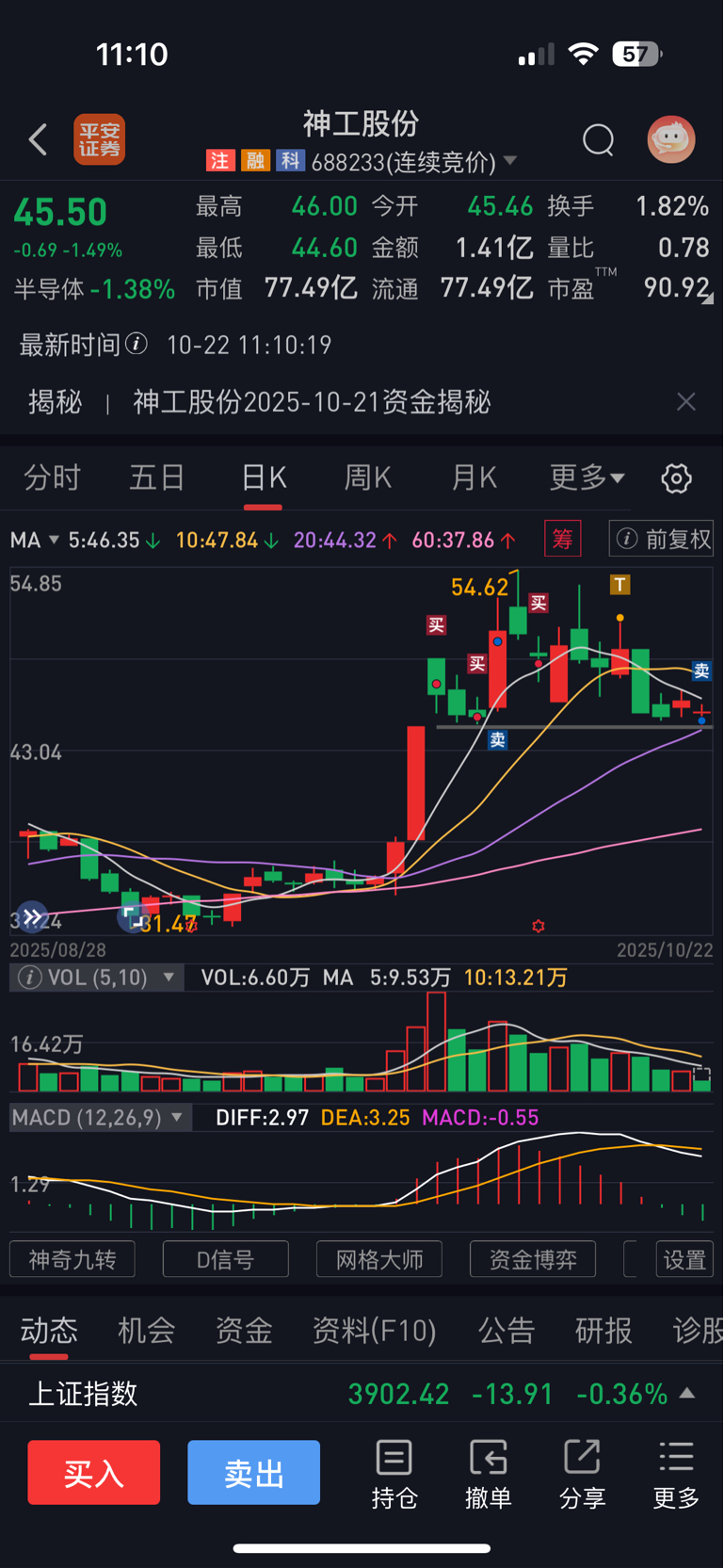Tap the red 注 badge
The width and height of the screenshot is (724, 1568).
tap(219, 161)
